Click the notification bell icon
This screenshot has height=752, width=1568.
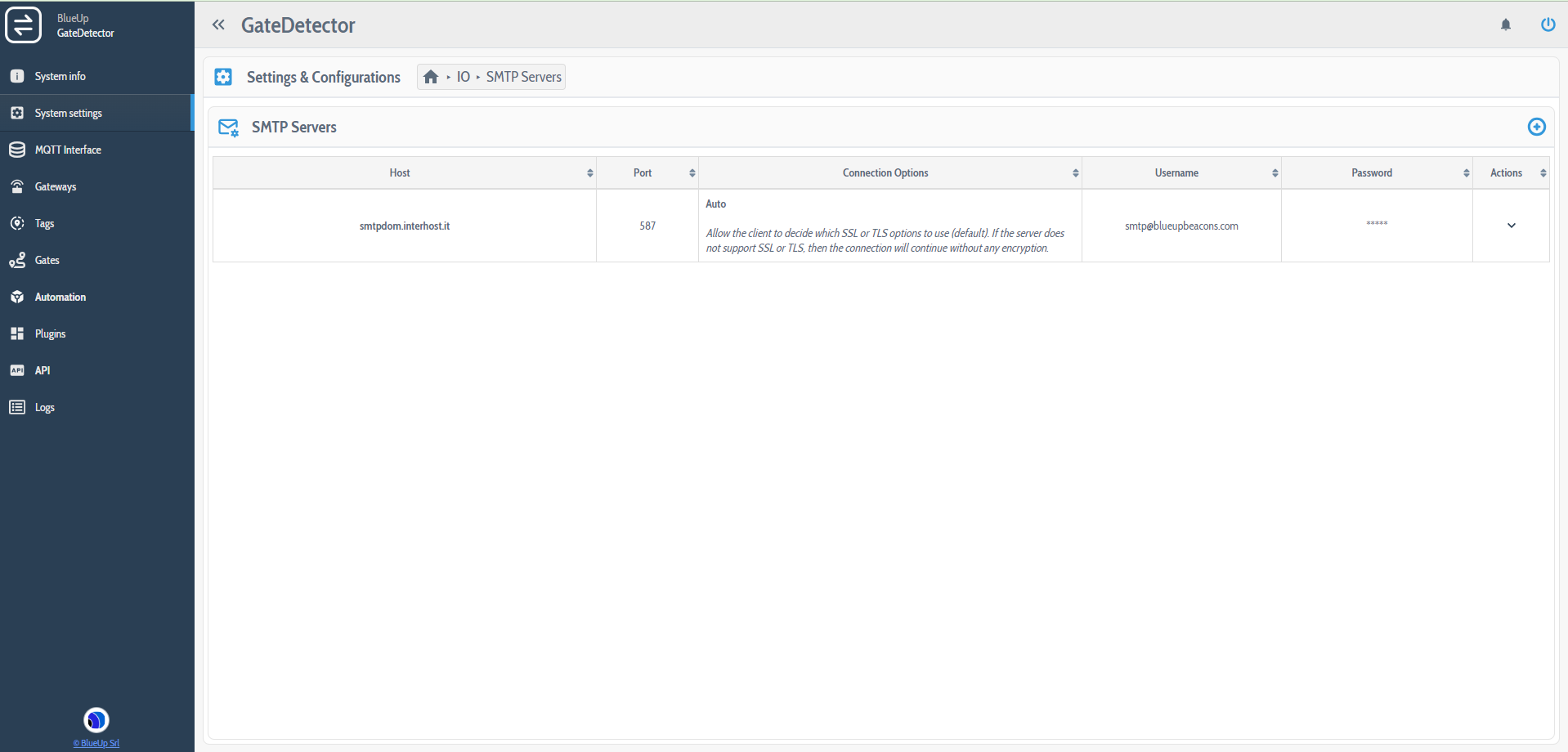(x=1505, y=25)
